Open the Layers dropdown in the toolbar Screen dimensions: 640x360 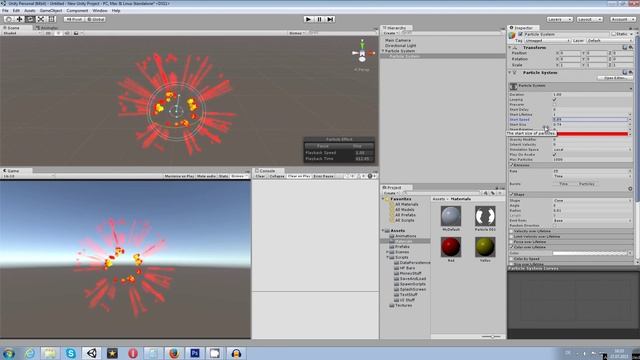point(559,19)
